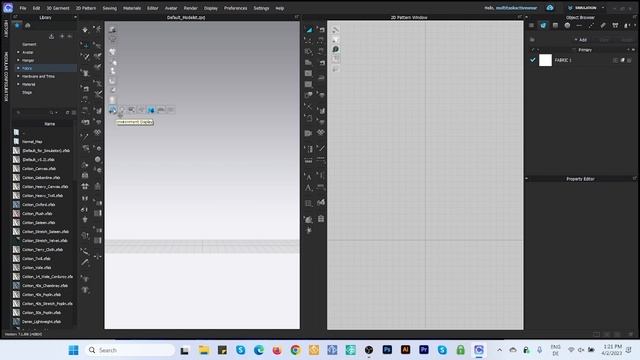The height and width of the screenshot is (360, 640).
Task: Select Cotton_Voile.zfab in the fabric list
Action: pos(36,267)
